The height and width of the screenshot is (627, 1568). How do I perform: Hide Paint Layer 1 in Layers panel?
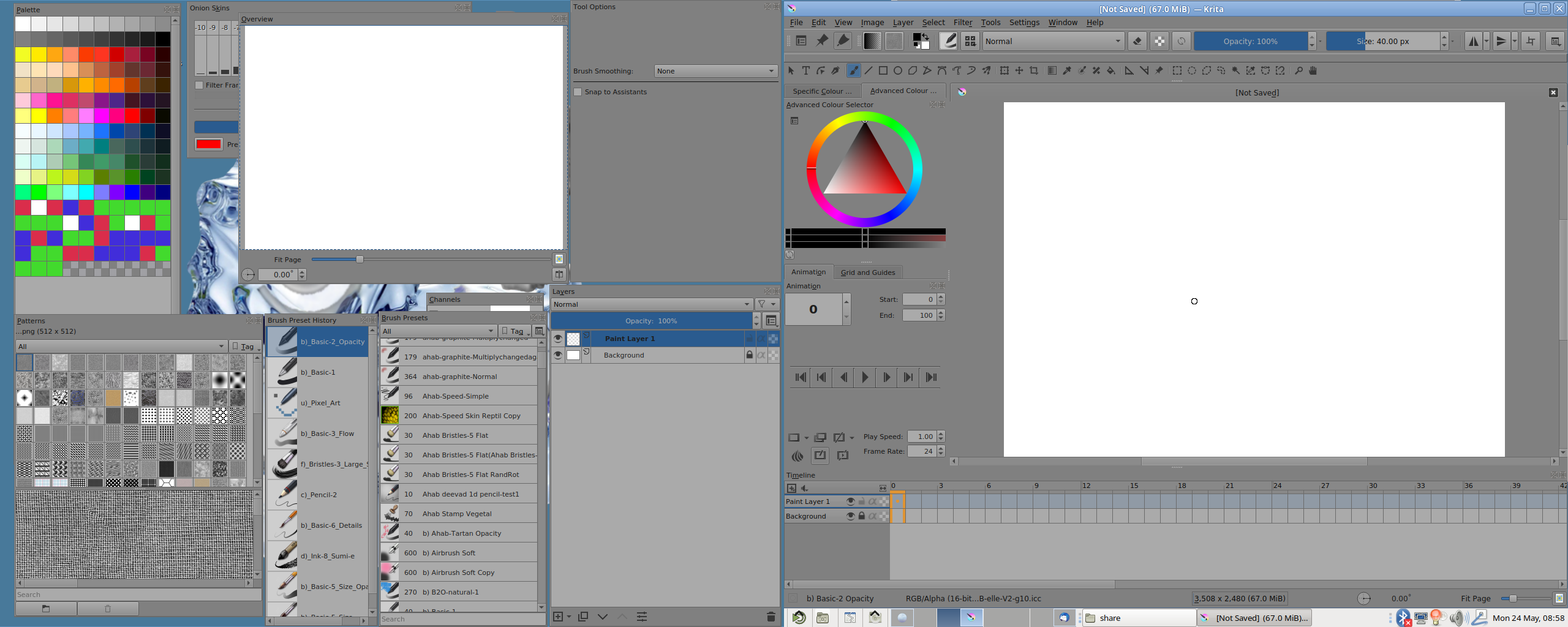pyautogui.click(x=558, y=339)
